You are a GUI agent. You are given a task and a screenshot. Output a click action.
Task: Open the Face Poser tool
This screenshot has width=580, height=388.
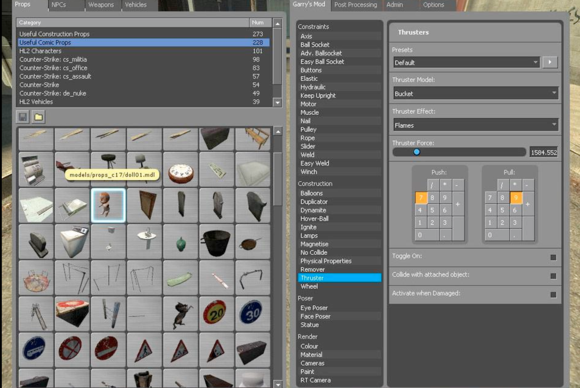(339, 316)
